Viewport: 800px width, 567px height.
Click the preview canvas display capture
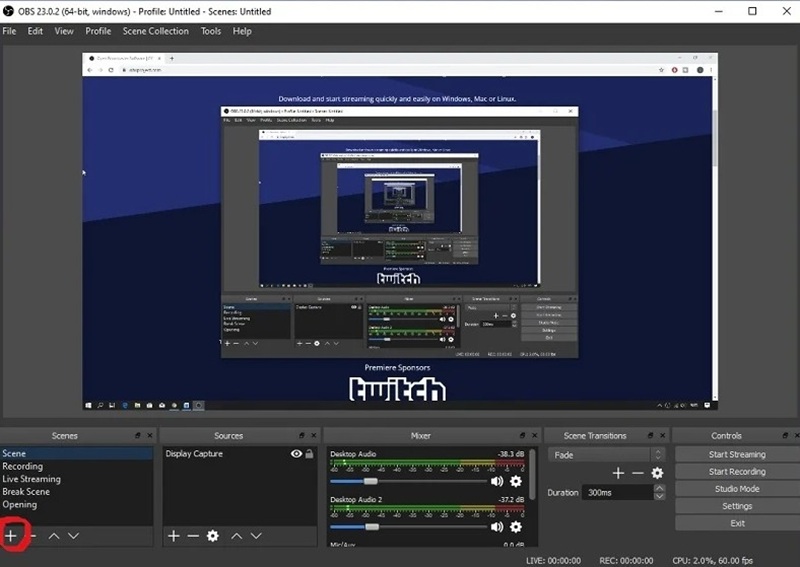[x=400, y=231]
